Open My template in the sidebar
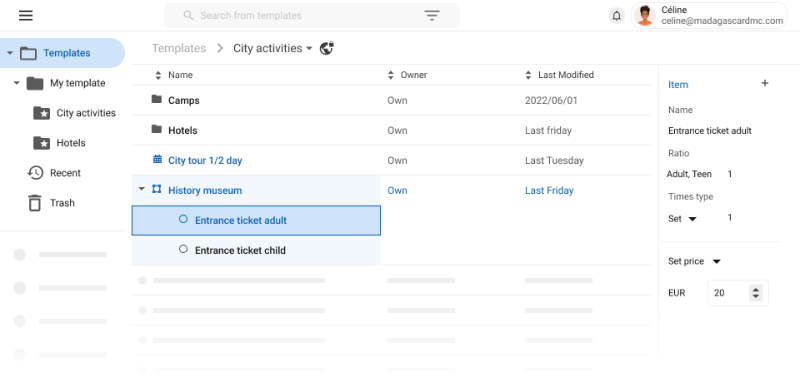 click(78, 83)
